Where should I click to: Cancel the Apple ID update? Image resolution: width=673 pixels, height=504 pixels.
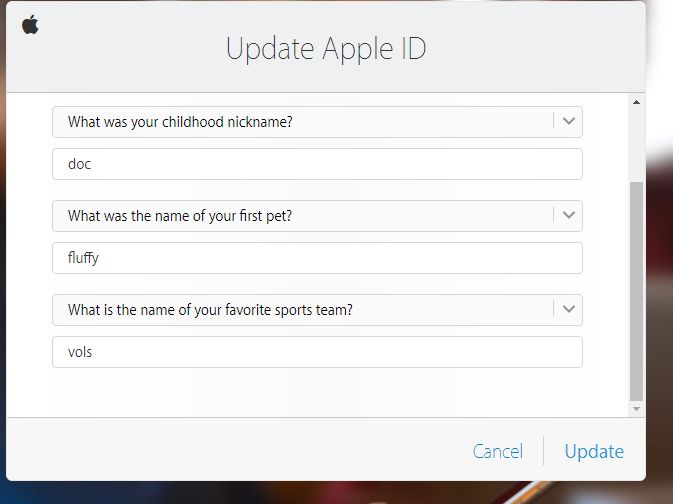[498, 451]
